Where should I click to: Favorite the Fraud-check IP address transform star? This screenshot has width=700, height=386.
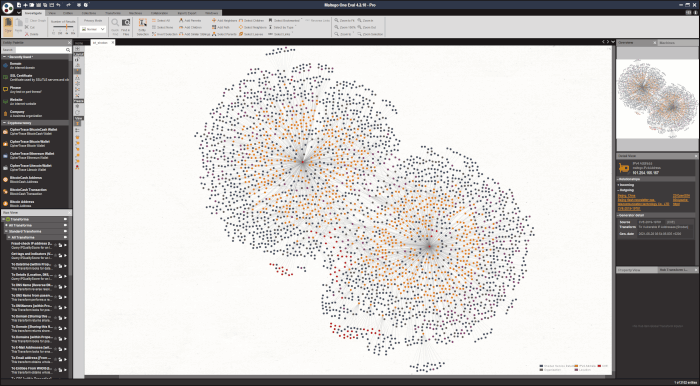[x=55, y=245]
